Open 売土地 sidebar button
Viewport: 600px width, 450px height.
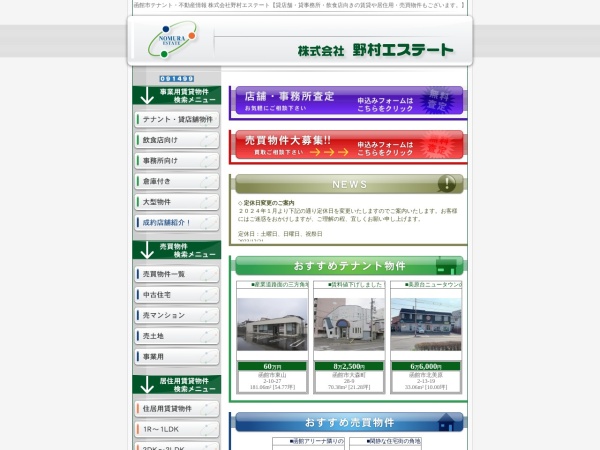click(x=177, y=336)
